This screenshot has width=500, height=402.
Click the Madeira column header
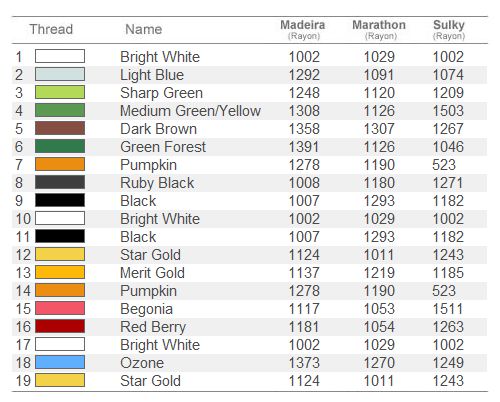click(x=303, y=29)
